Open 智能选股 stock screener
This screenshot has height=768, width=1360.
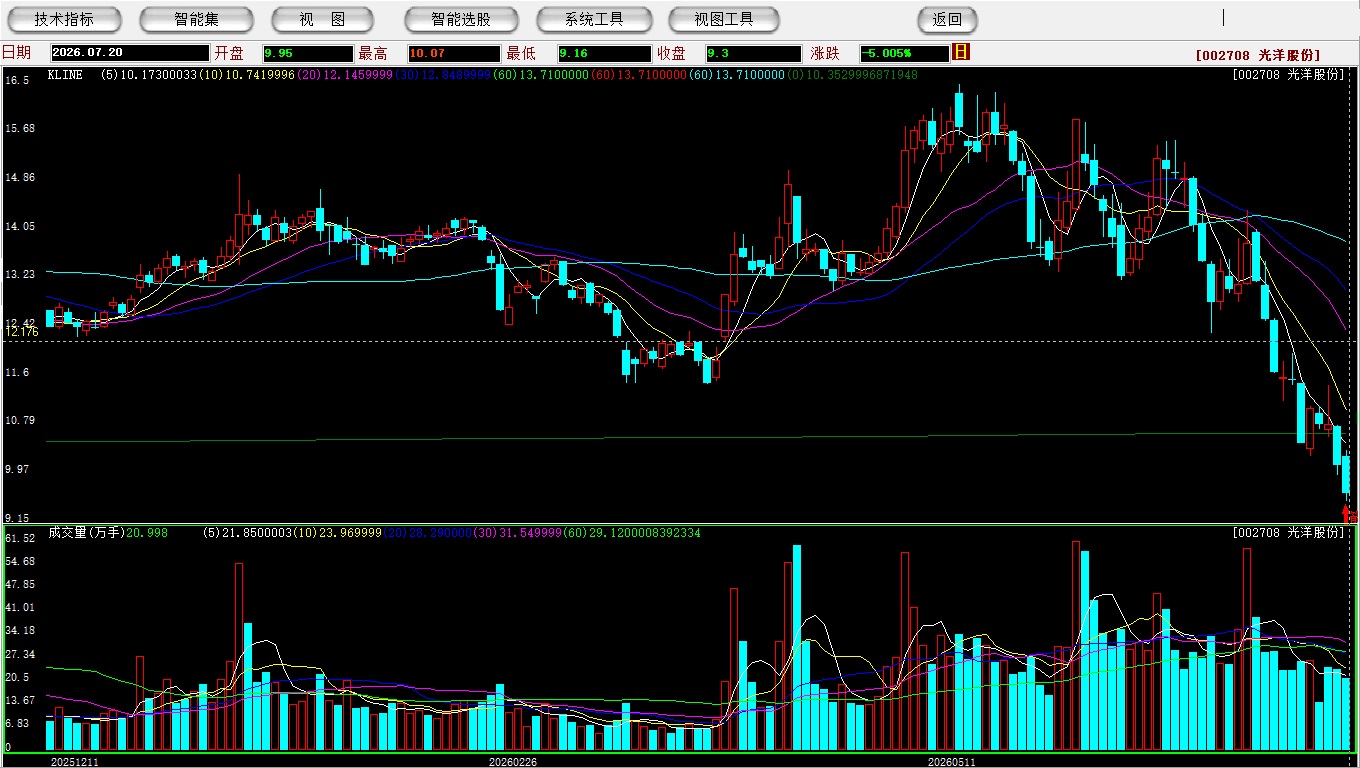pos(461,19)
